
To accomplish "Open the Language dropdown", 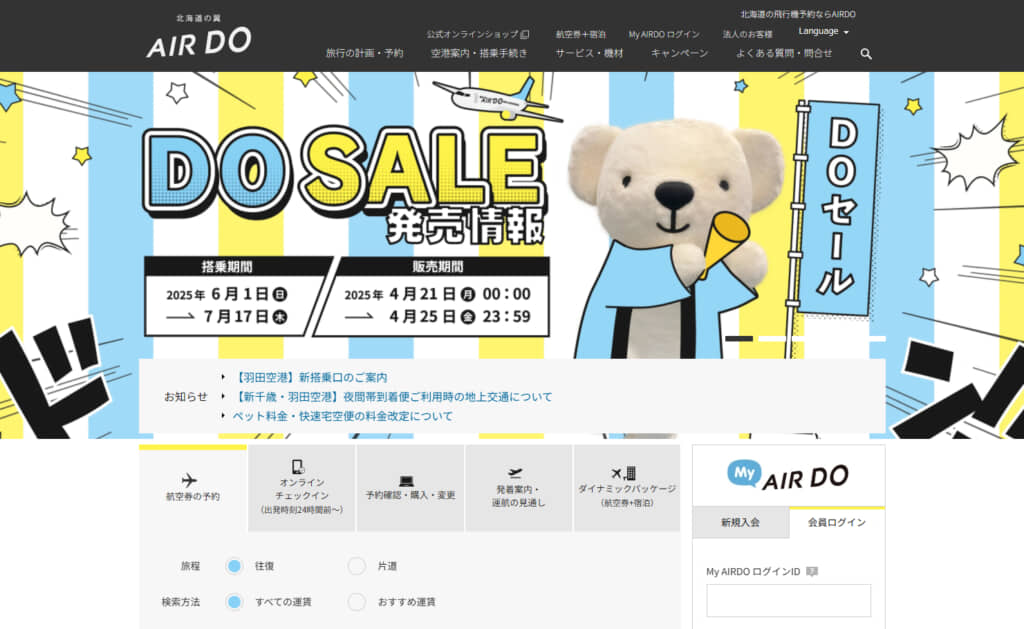I will click(x=823, y=31).
